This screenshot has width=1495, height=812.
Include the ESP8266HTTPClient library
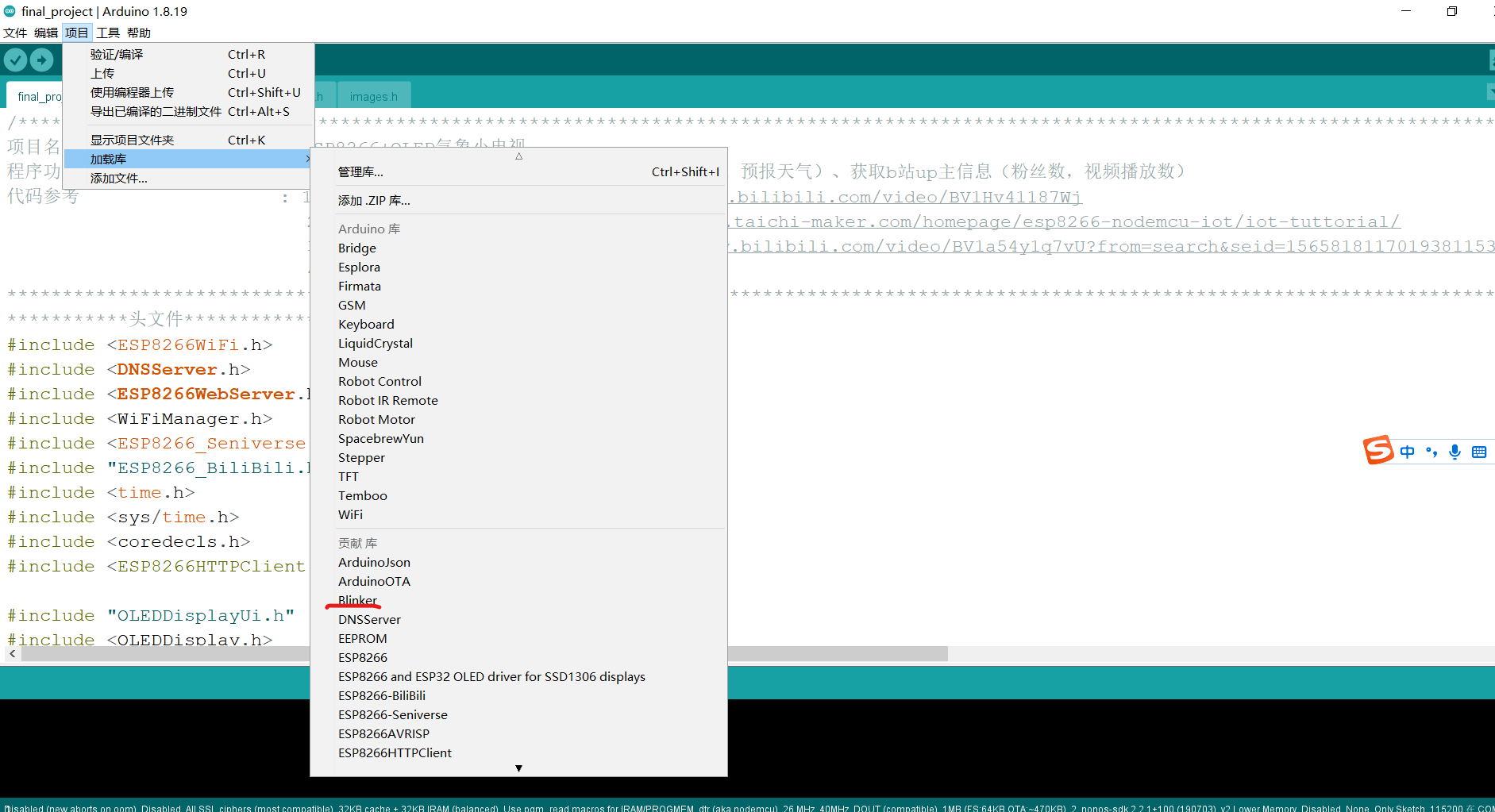tap(518, 752)
